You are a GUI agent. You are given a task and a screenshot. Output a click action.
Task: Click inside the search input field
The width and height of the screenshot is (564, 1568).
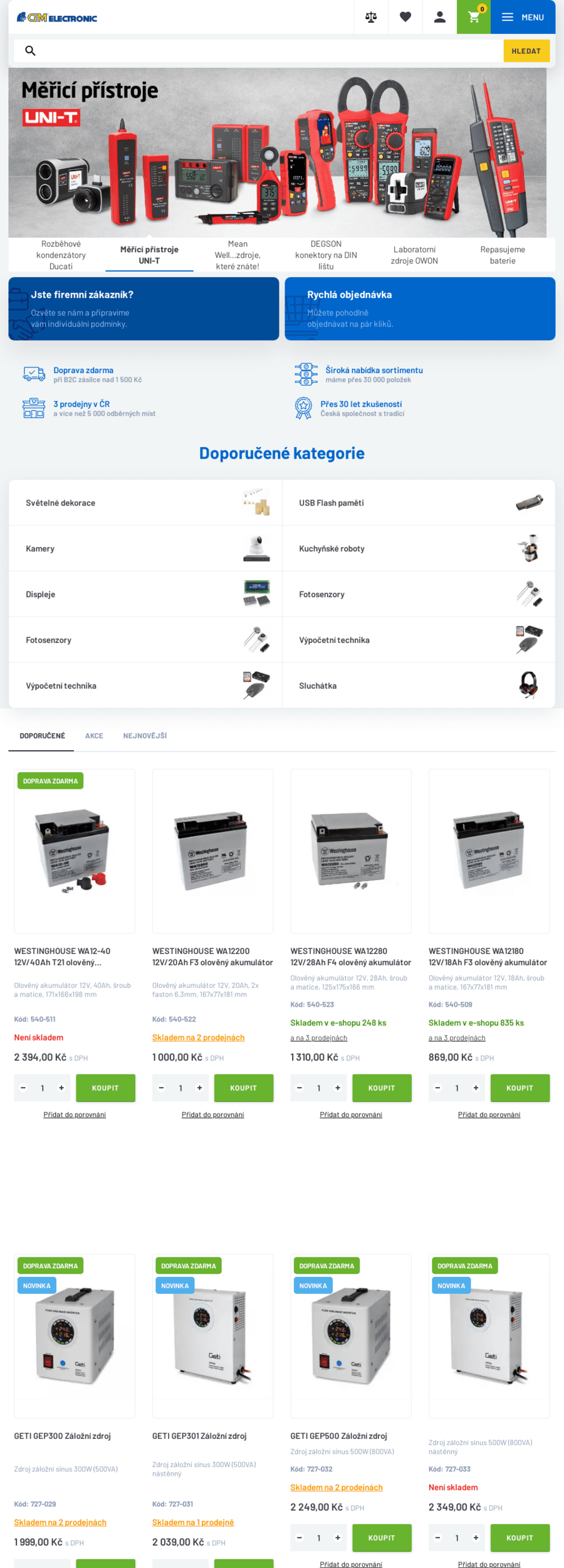[x=269, y=51]
